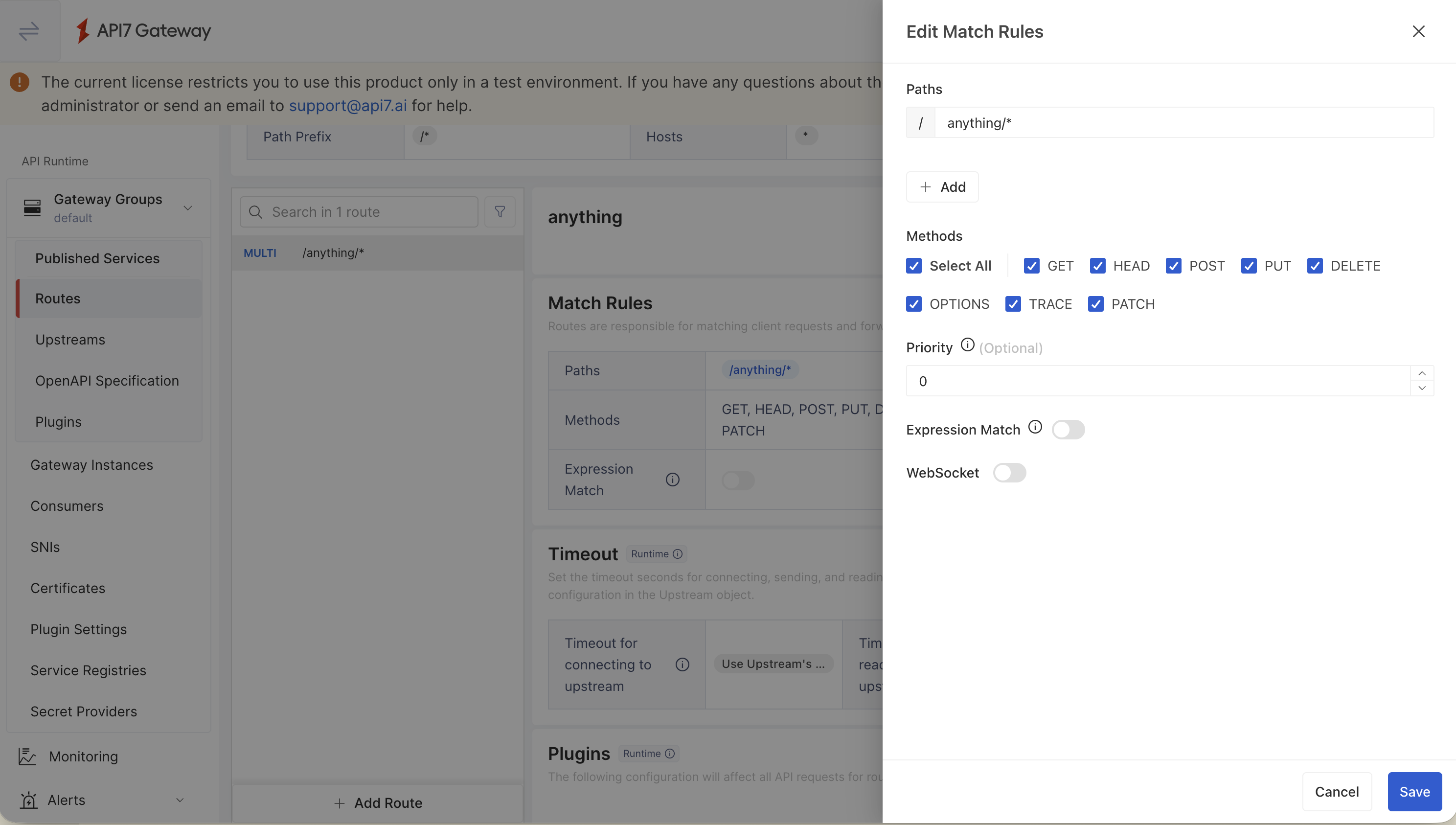The width and height of the screenshot is (1456, 825).
Task: Uncheck the DELETE method checkbox
Action: (x=1315, y=266)
